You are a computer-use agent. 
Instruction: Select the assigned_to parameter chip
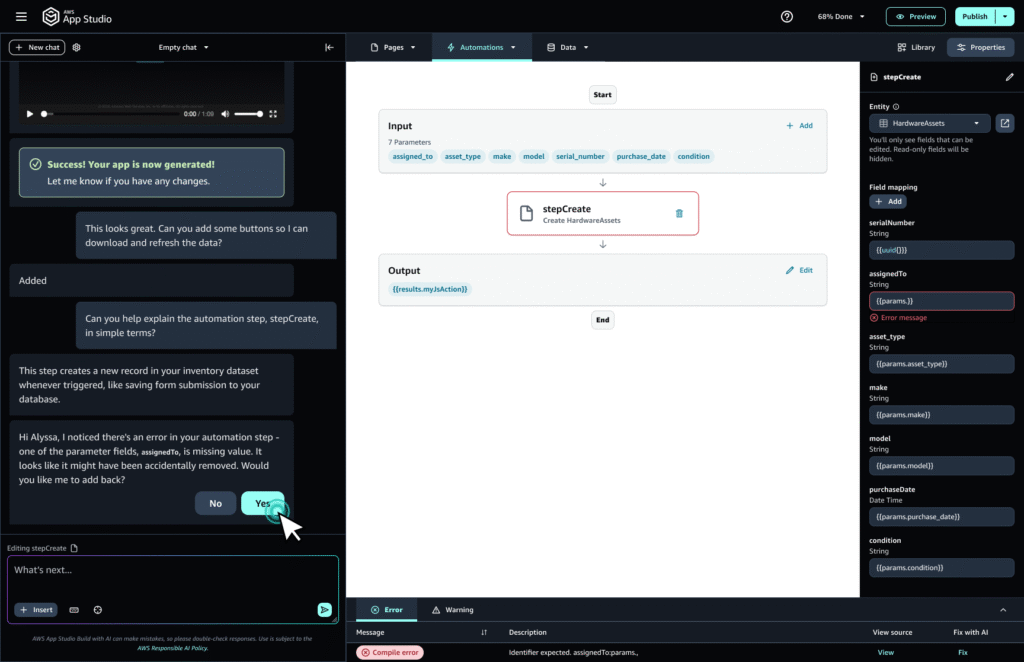412,156
